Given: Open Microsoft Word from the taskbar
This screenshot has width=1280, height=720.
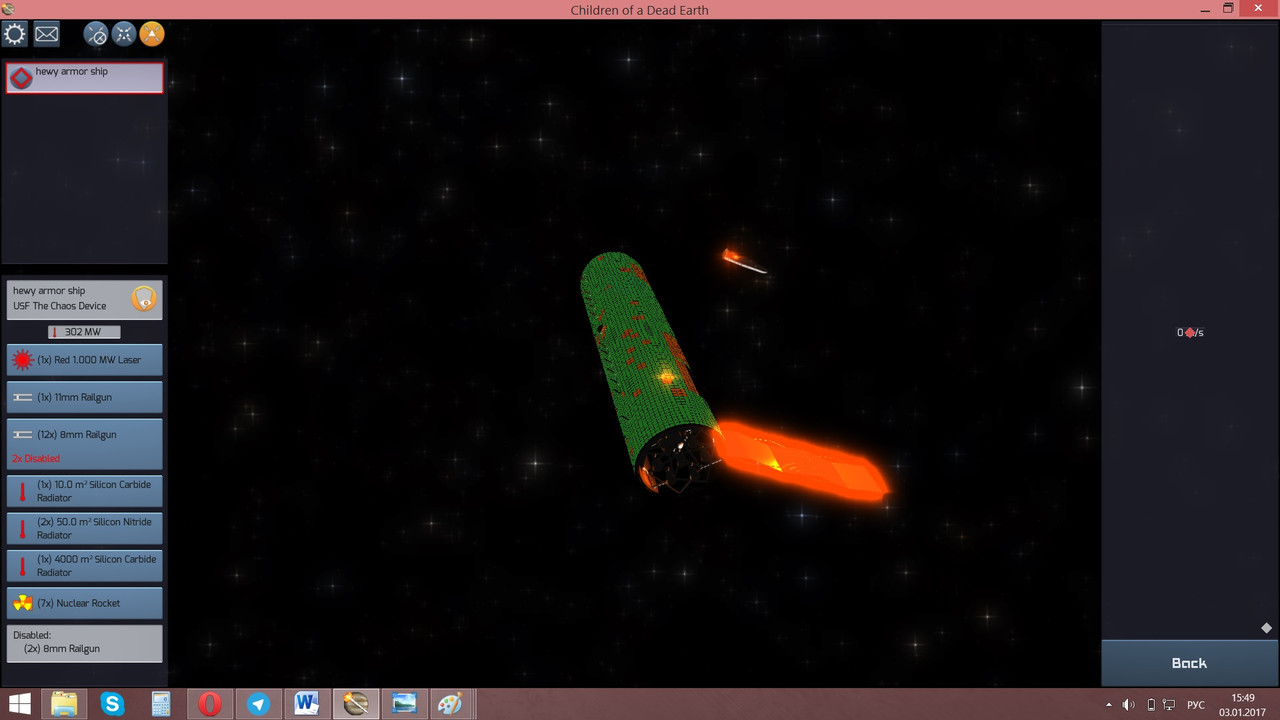Looking at the screenshot, I should pos(306,704).
